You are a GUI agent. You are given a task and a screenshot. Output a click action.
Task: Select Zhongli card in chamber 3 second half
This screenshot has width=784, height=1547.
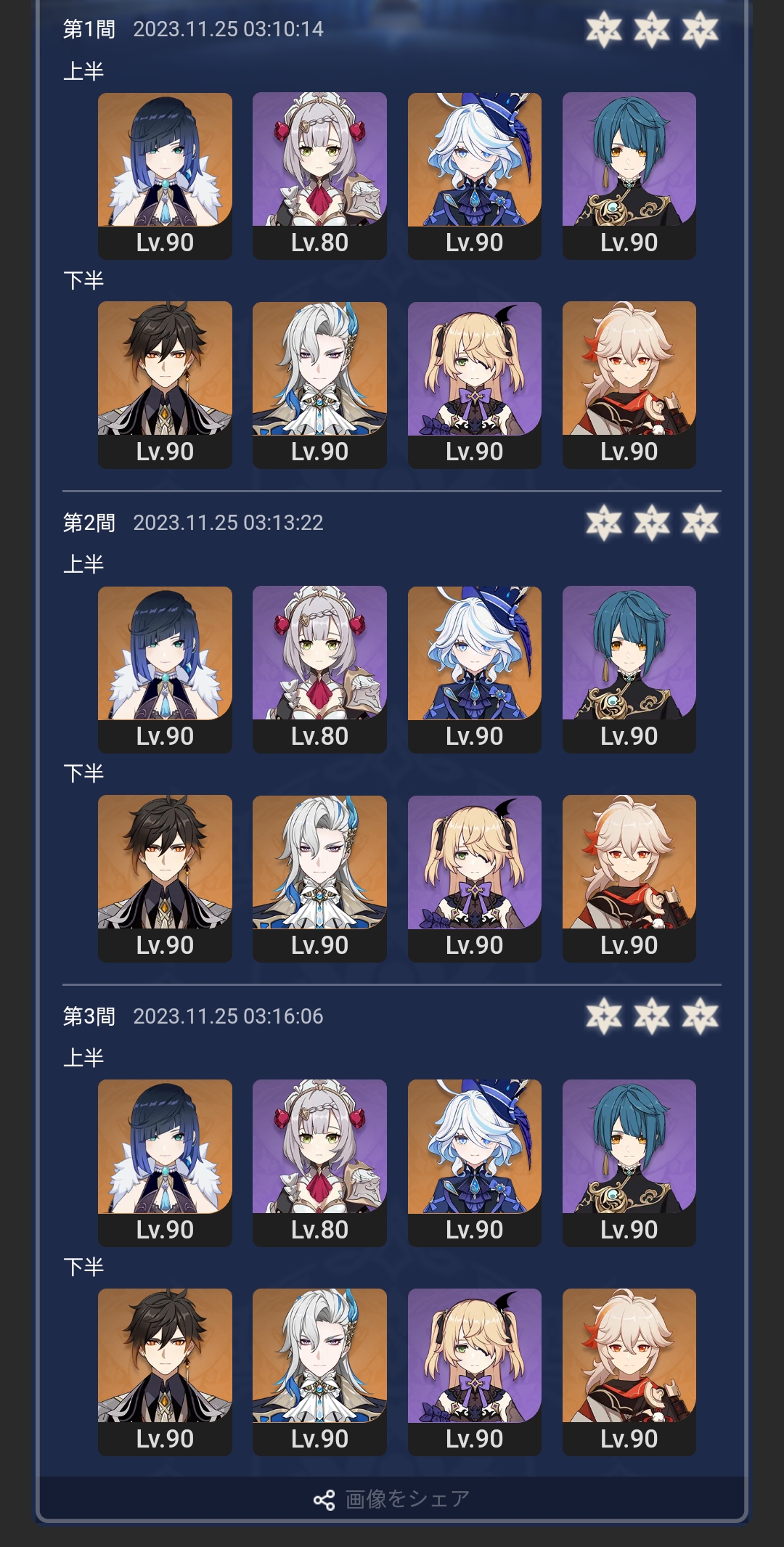[165, 1372]
